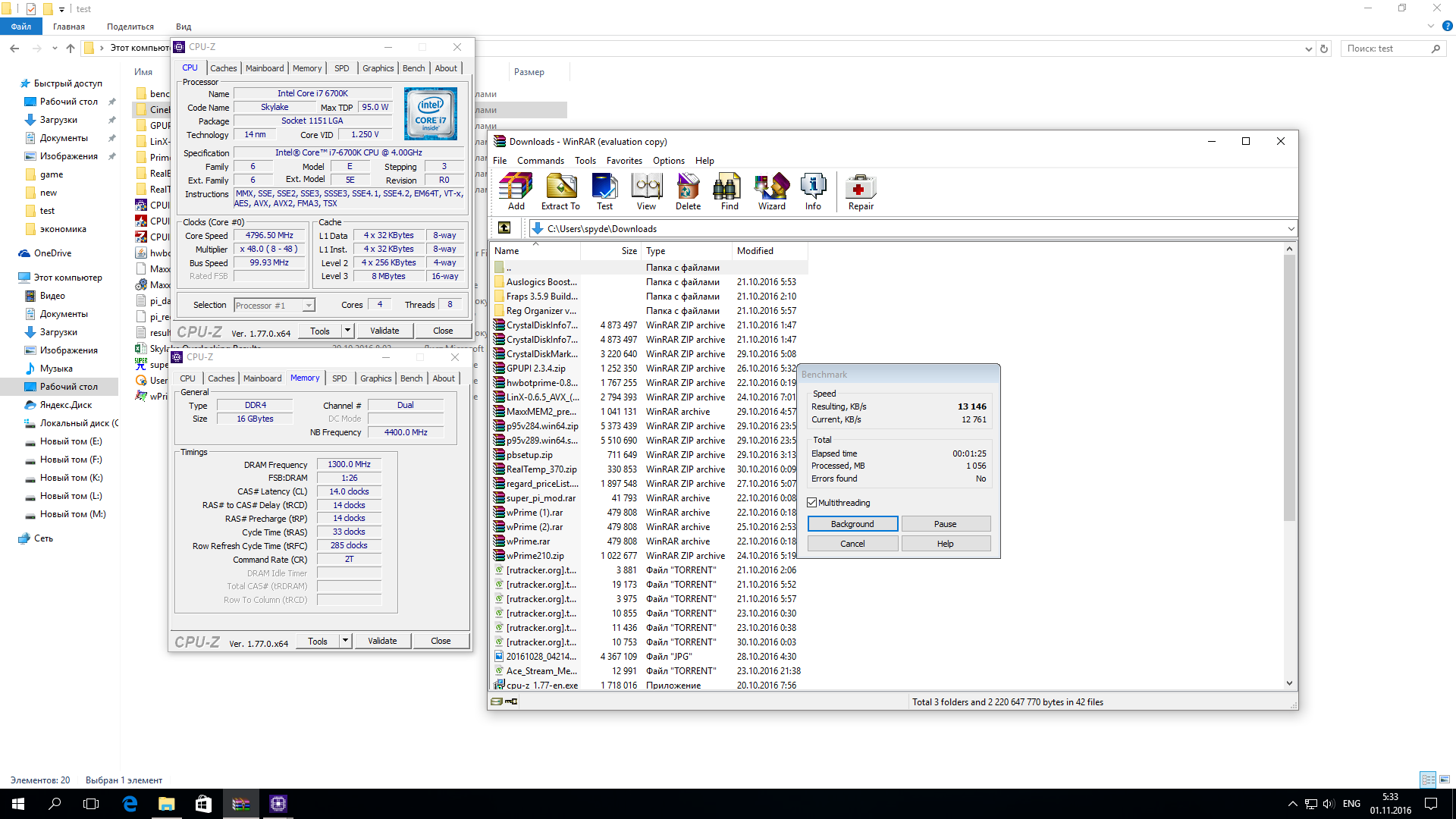Expand the Explorer ribbon chevron
Viewport: 1456px width, 819px height.
(x=1431, y=27)
